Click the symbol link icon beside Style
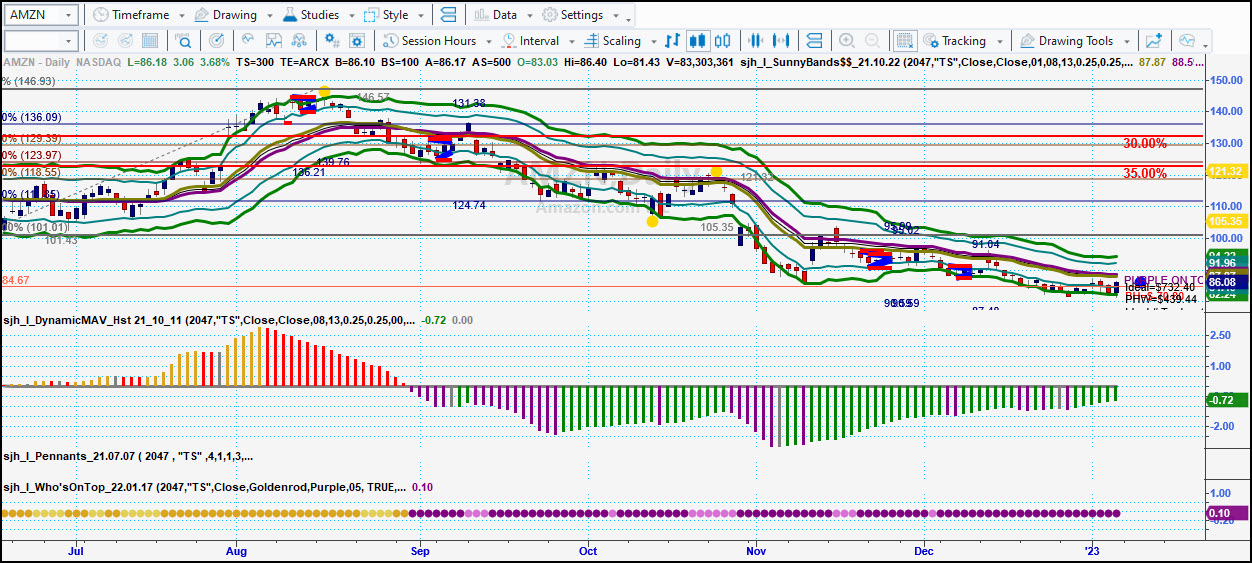 click(447, 15)
